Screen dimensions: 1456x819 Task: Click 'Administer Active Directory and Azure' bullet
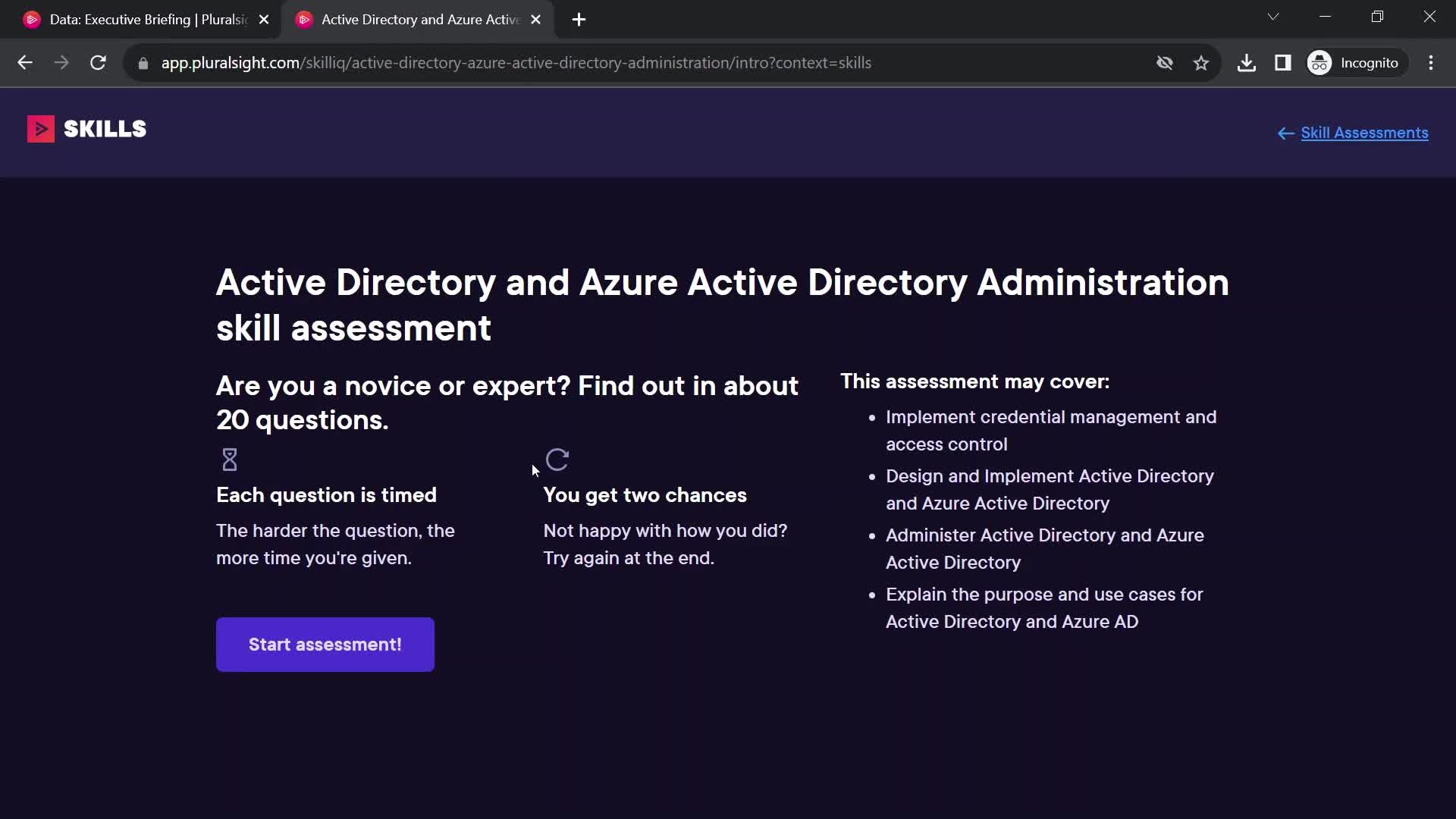1045,549
